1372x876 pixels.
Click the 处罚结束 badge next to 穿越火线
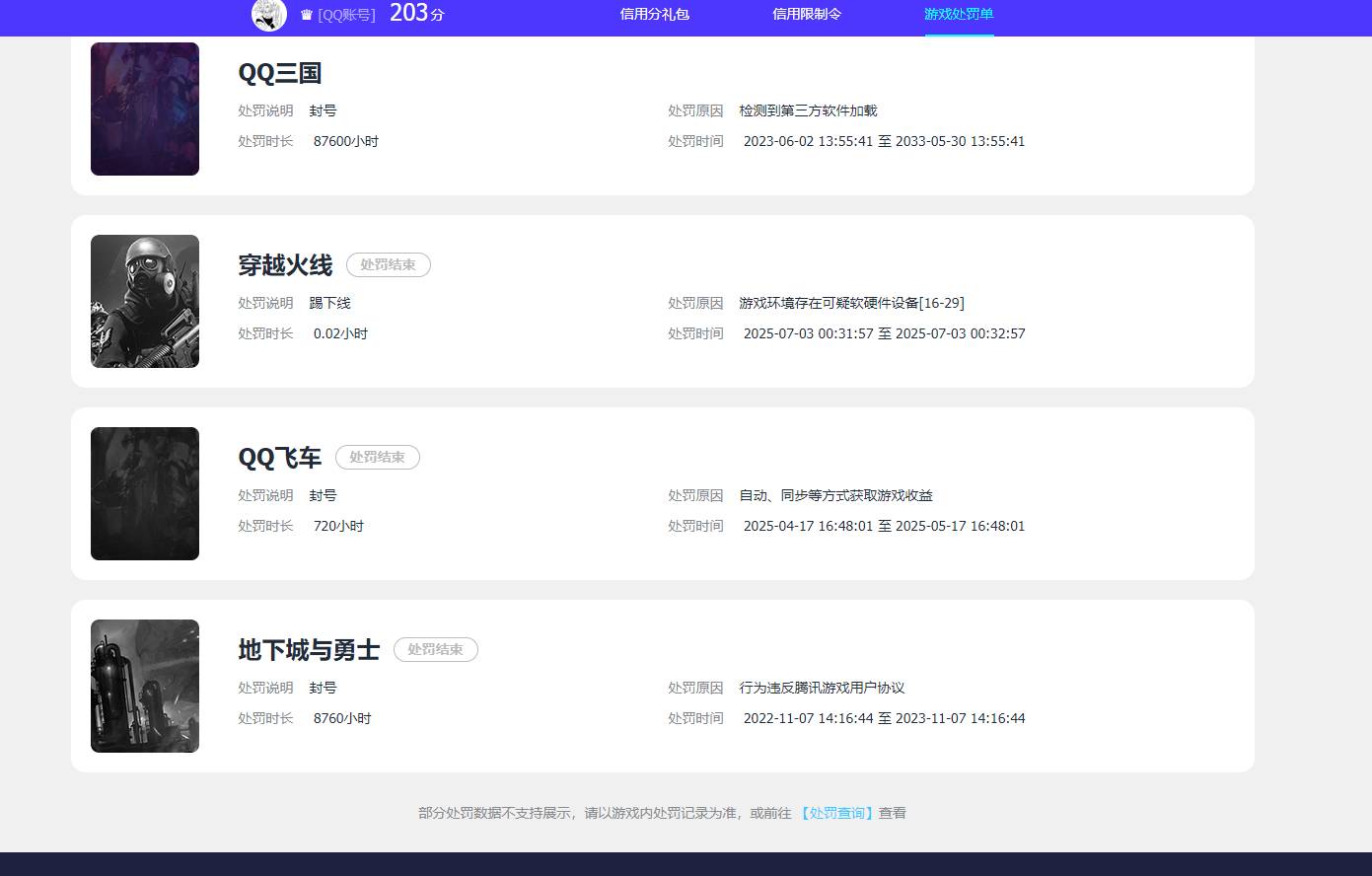[x=389, y=264]
